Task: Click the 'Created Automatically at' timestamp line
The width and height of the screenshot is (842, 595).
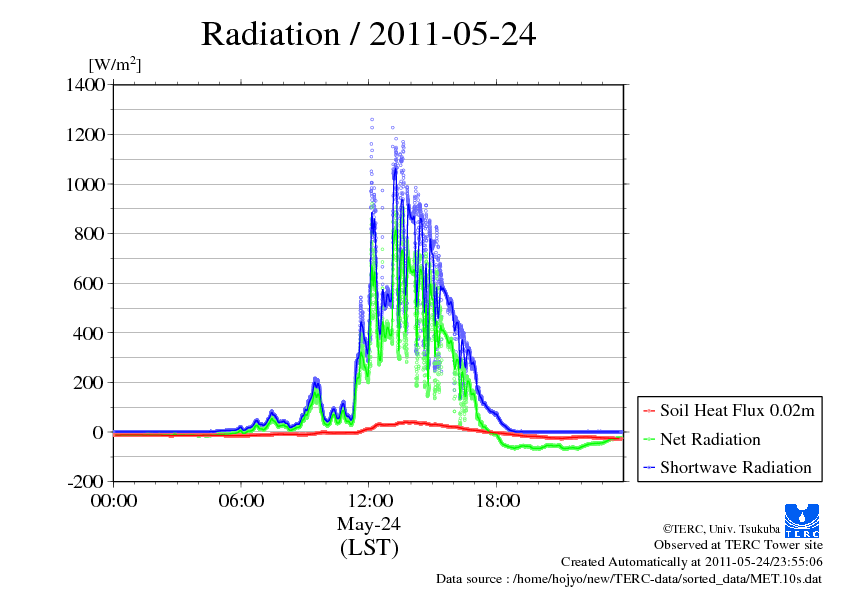Action: tap(692, 562)
